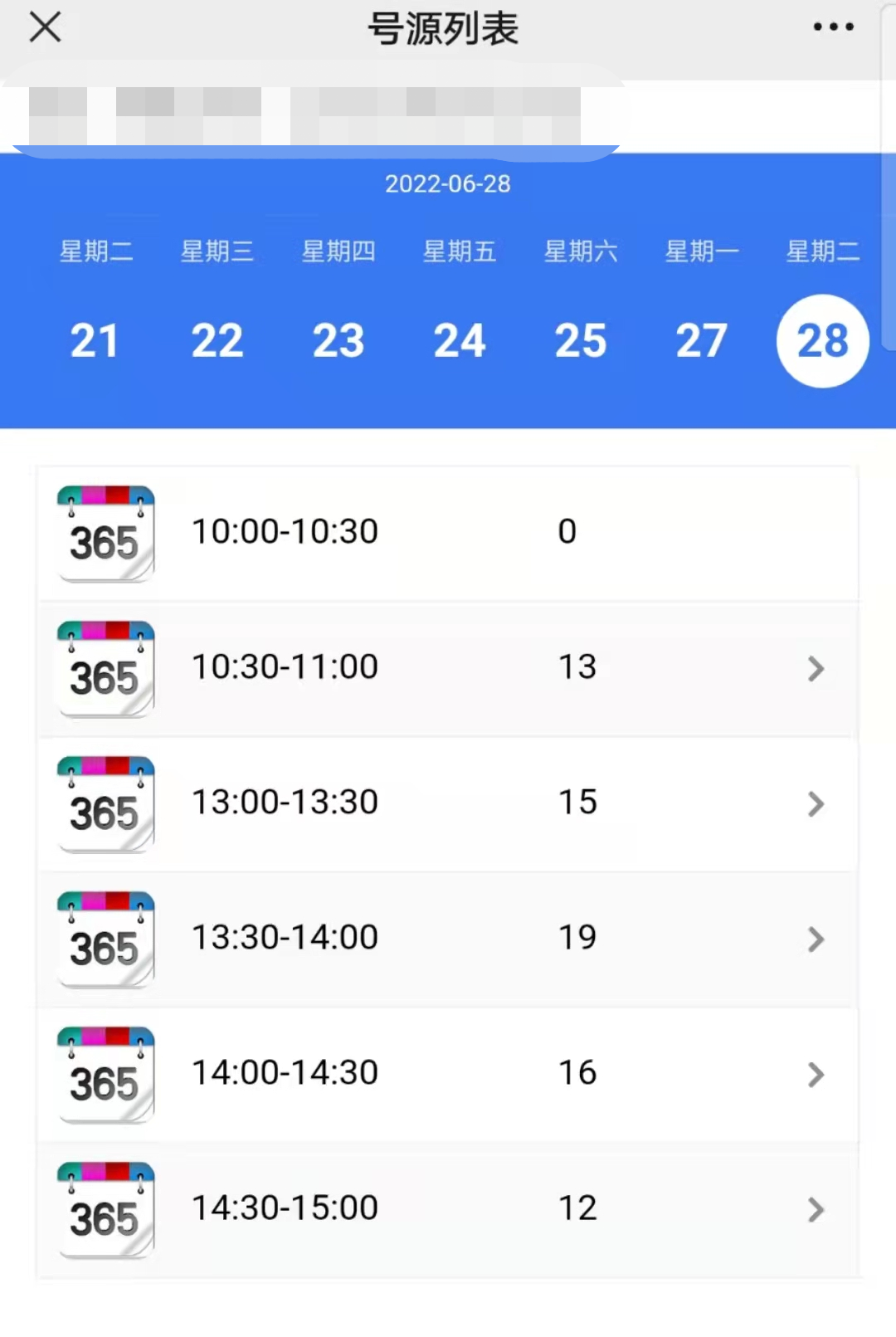896x1337 pixels.
Task: Click calendar icon for 13:00-13:30 slot
Action: coord(105,803)
